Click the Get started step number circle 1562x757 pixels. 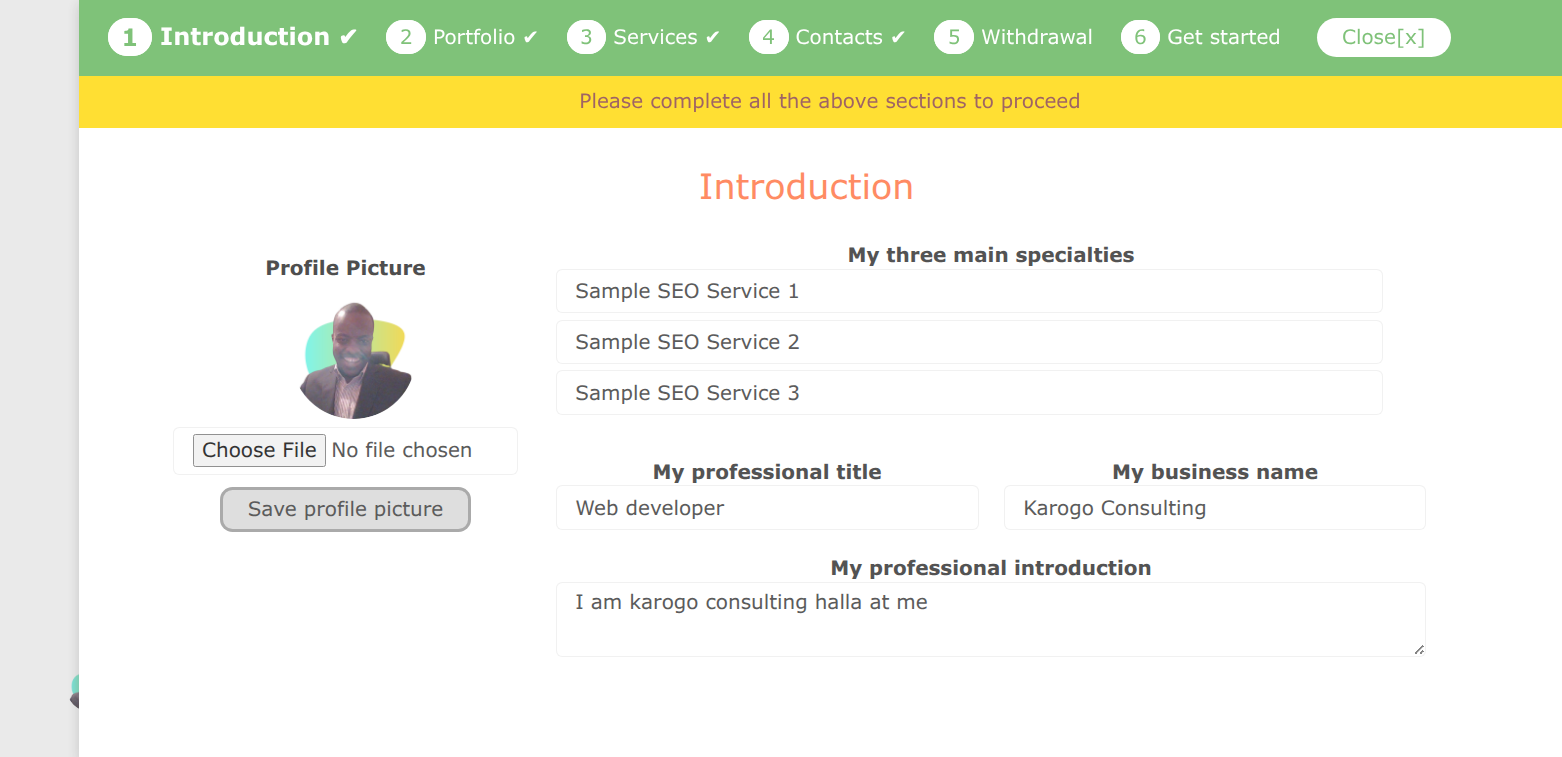coord(1140,37)
